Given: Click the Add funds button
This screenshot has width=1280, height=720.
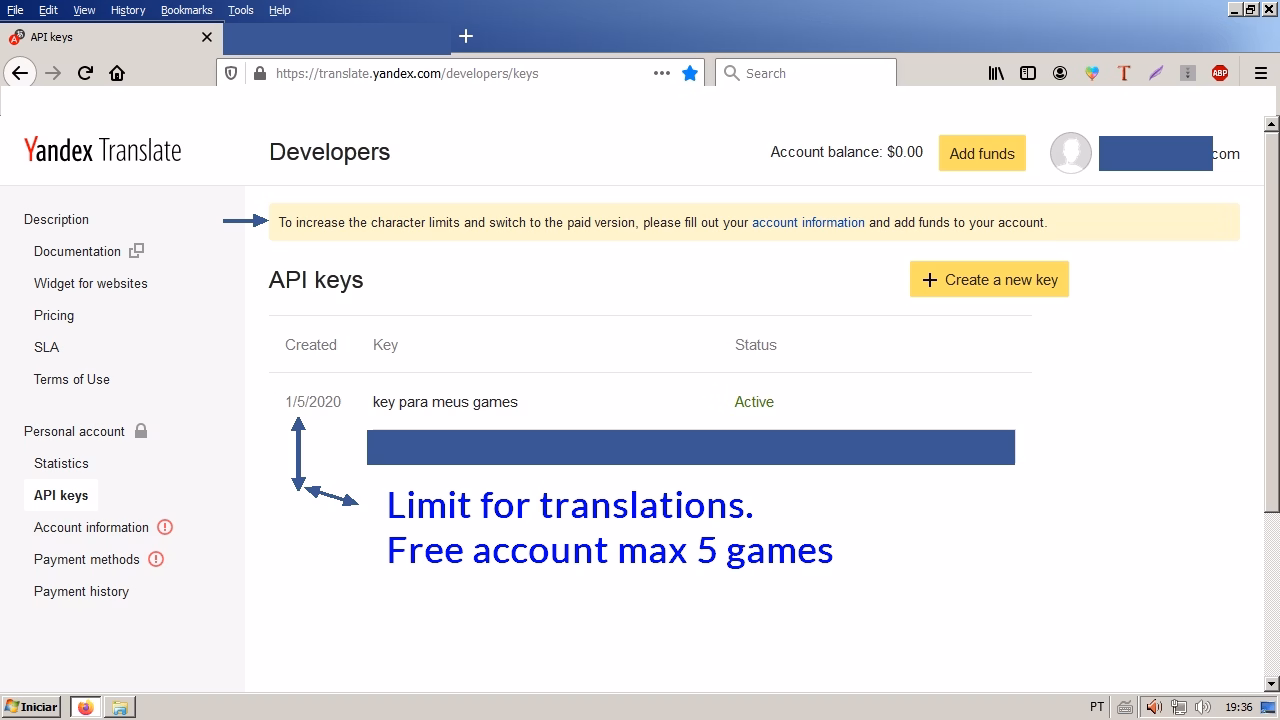Looking at the screenshot, I should coord(982,153).
